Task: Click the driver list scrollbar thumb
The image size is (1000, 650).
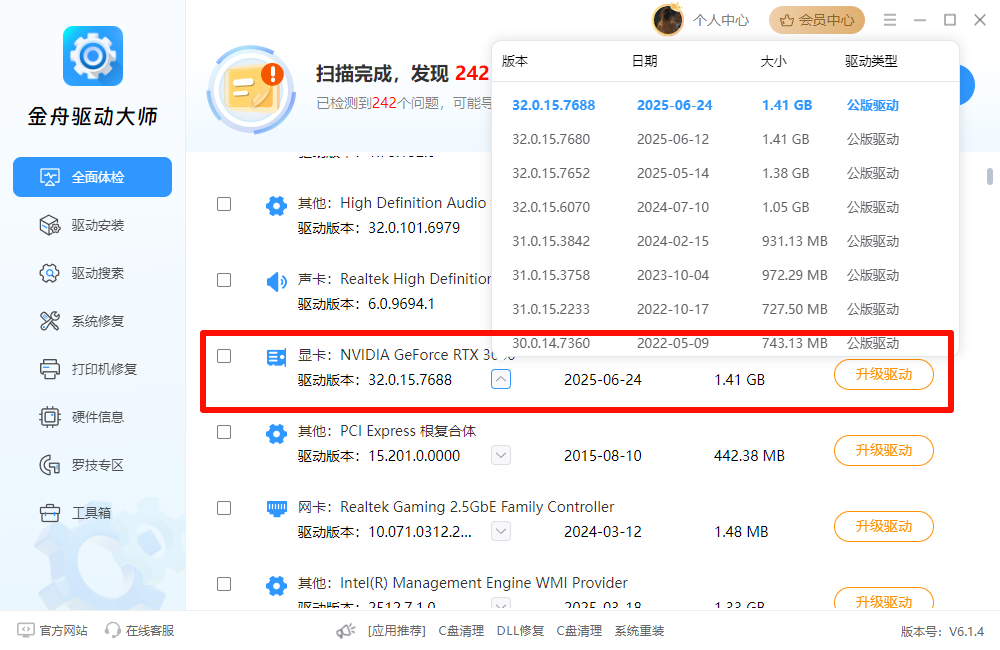Action: pos(989,176)
